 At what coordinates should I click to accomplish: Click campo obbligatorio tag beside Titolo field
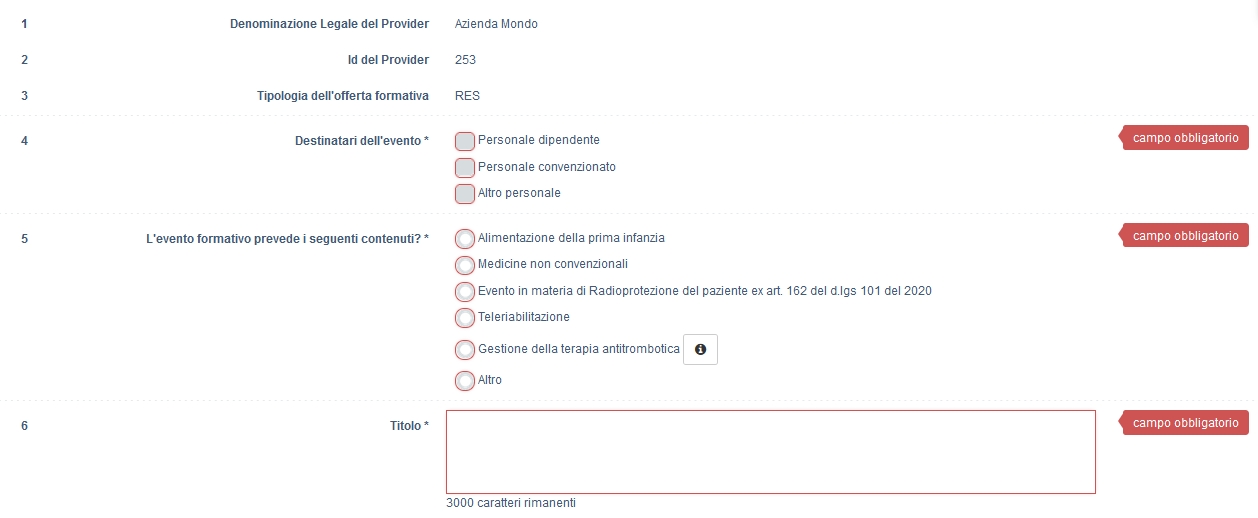coord(1185,423)
